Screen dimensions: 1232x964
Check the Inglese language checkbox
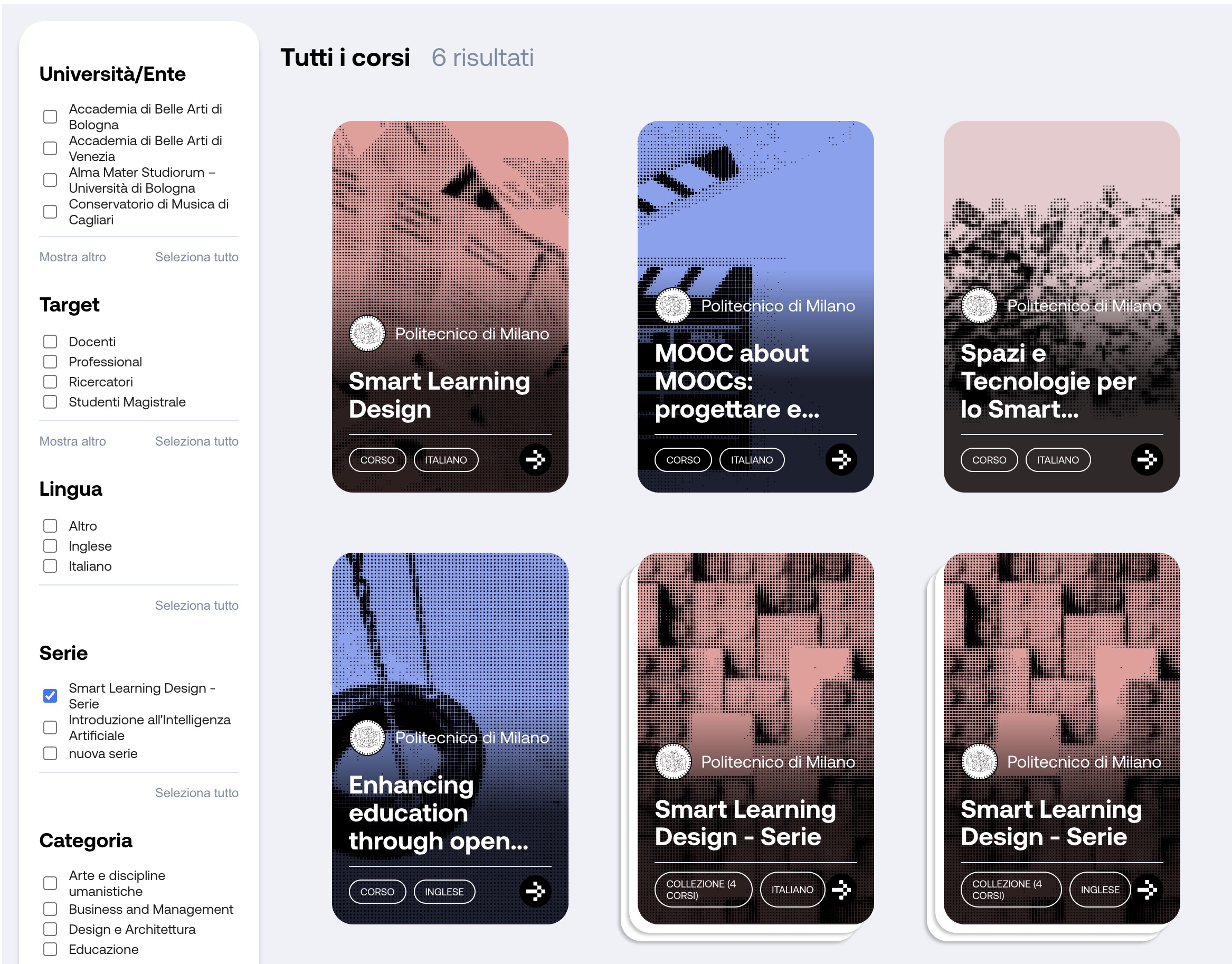(x=50, y=546)
